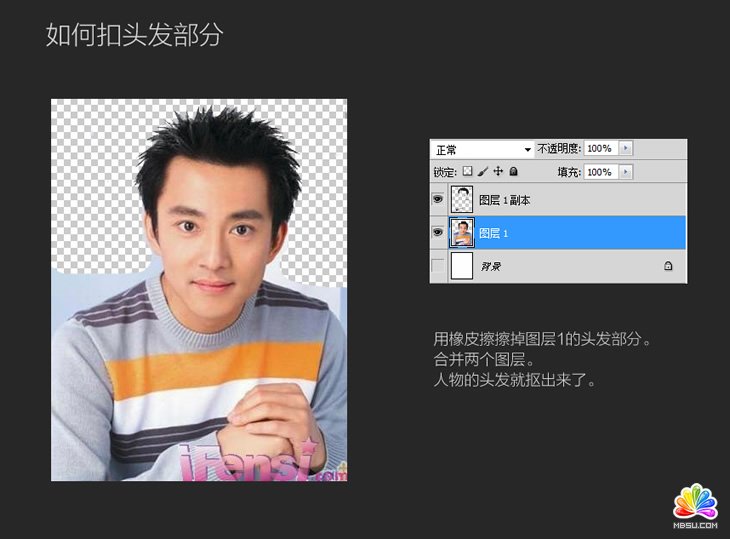Image resolution: width=730 pixels, height=539 pixels.
Task: Click the padlock icon on 背景 layer
Action: [668, 266]
